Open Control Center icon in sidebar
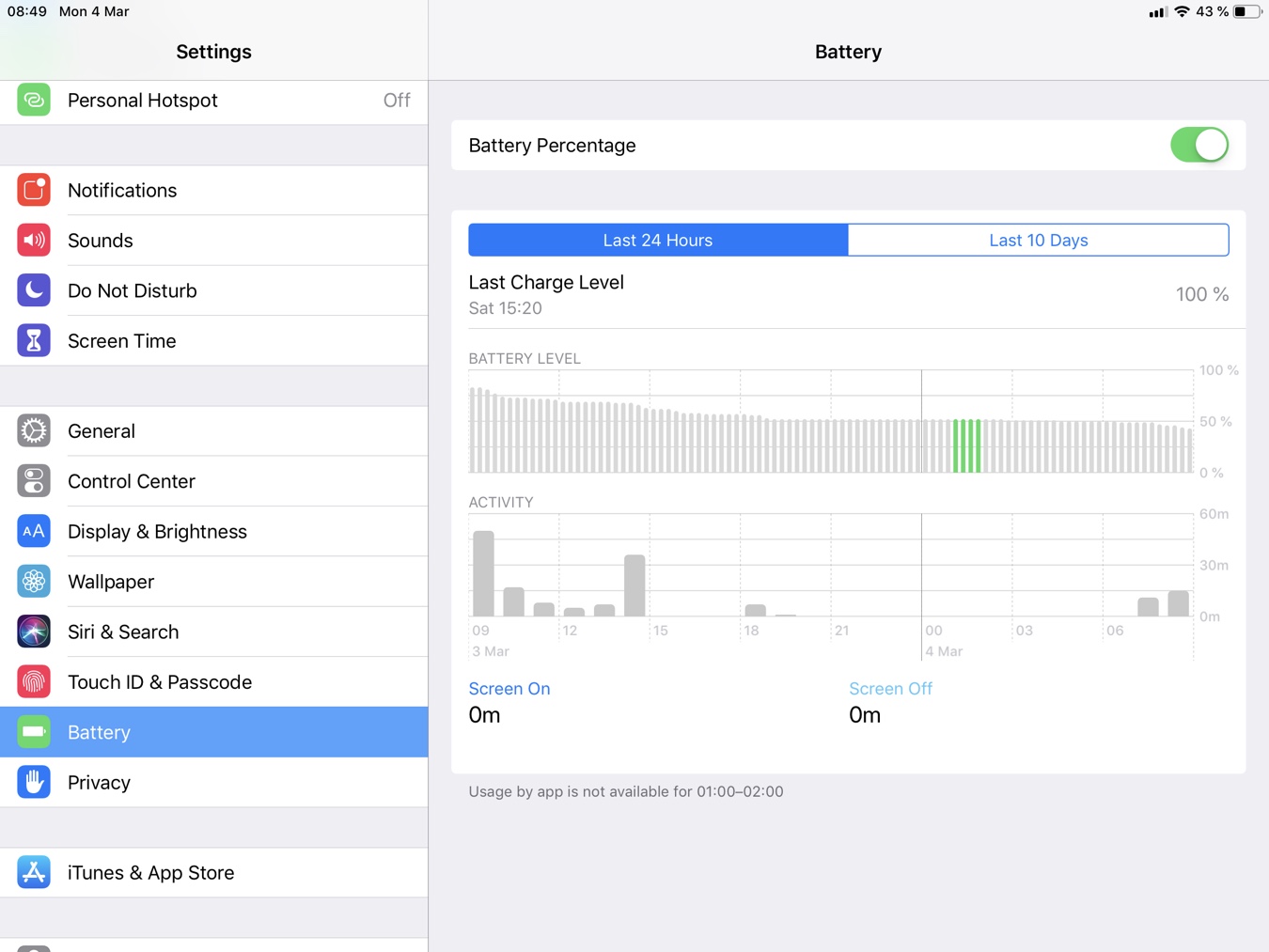This screenshot has height=952, width=1269. 34,481
